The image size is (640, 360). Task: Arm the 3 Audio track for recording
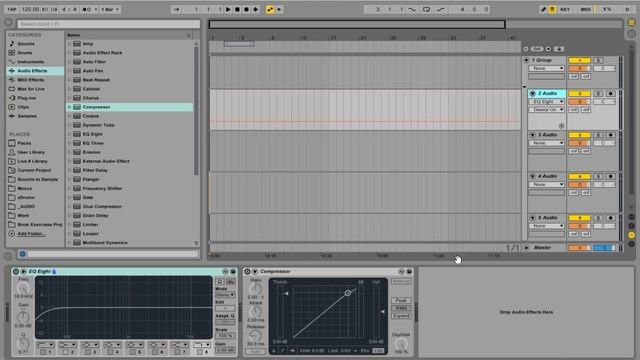point(611,135)
